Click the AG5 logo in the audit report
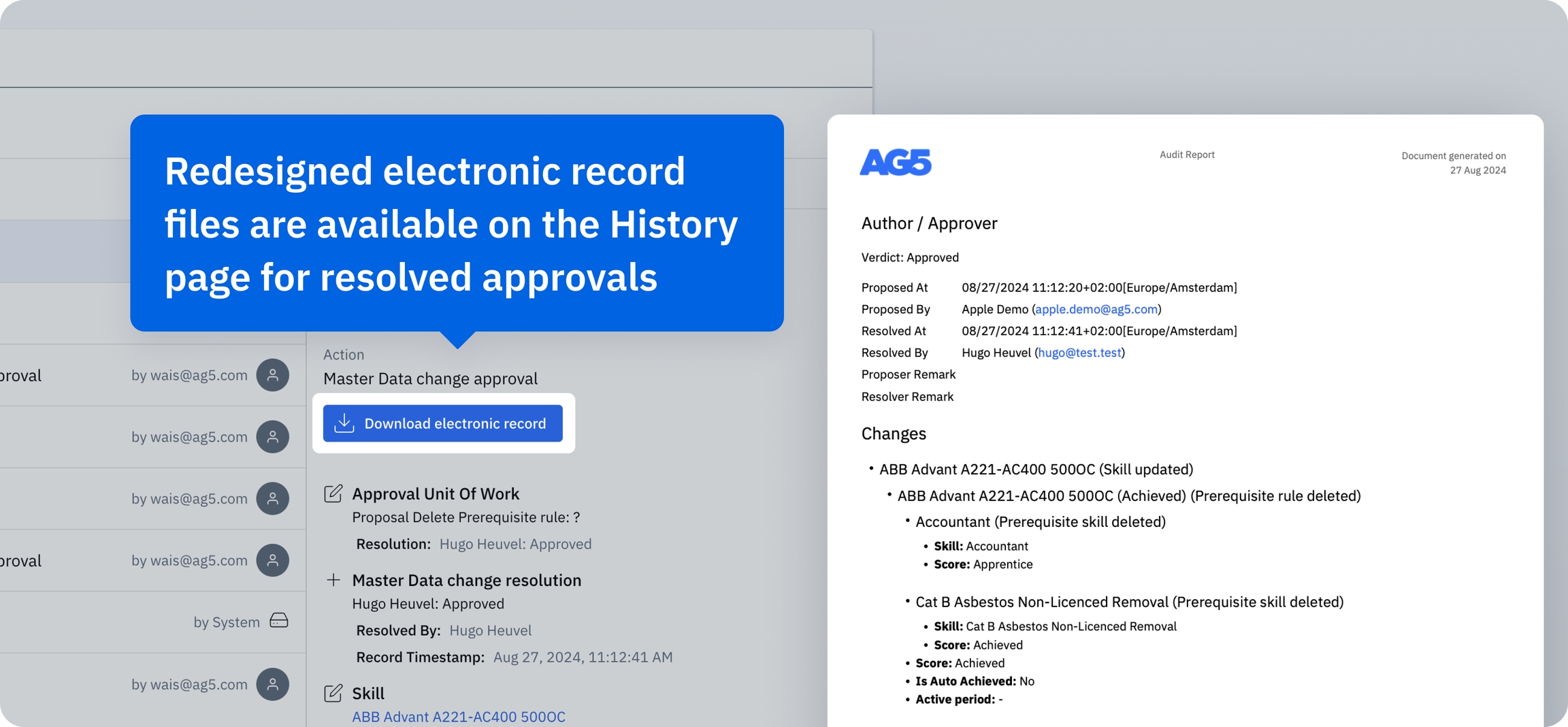 895,162
